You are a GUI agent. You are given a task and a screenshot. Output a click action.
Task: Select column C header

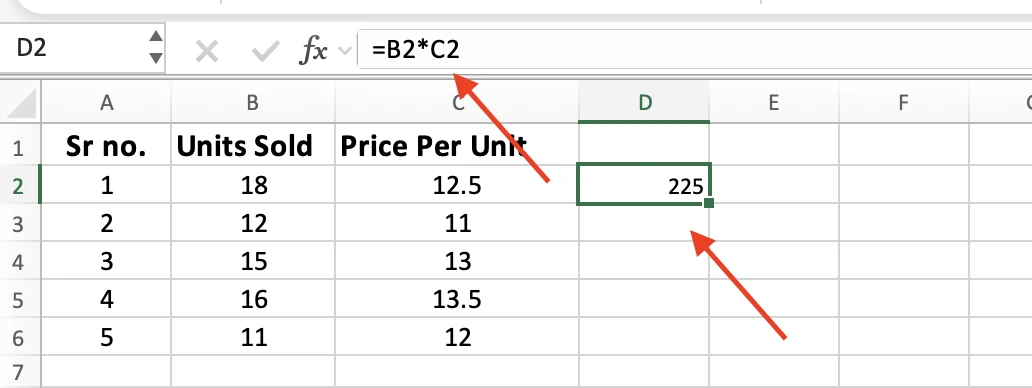457,102
